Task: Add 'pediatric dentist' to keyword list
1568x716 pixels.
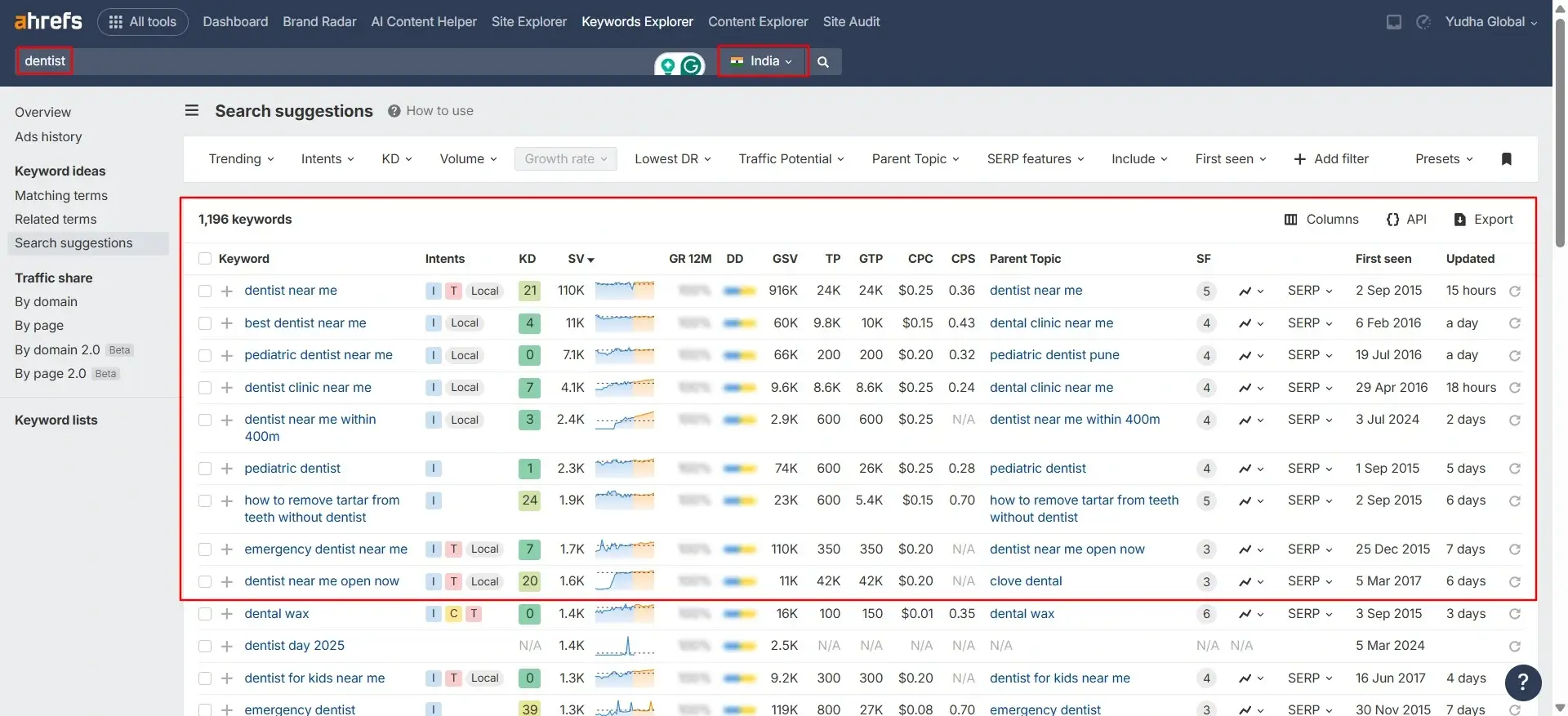Action: [x=227, y=469]
